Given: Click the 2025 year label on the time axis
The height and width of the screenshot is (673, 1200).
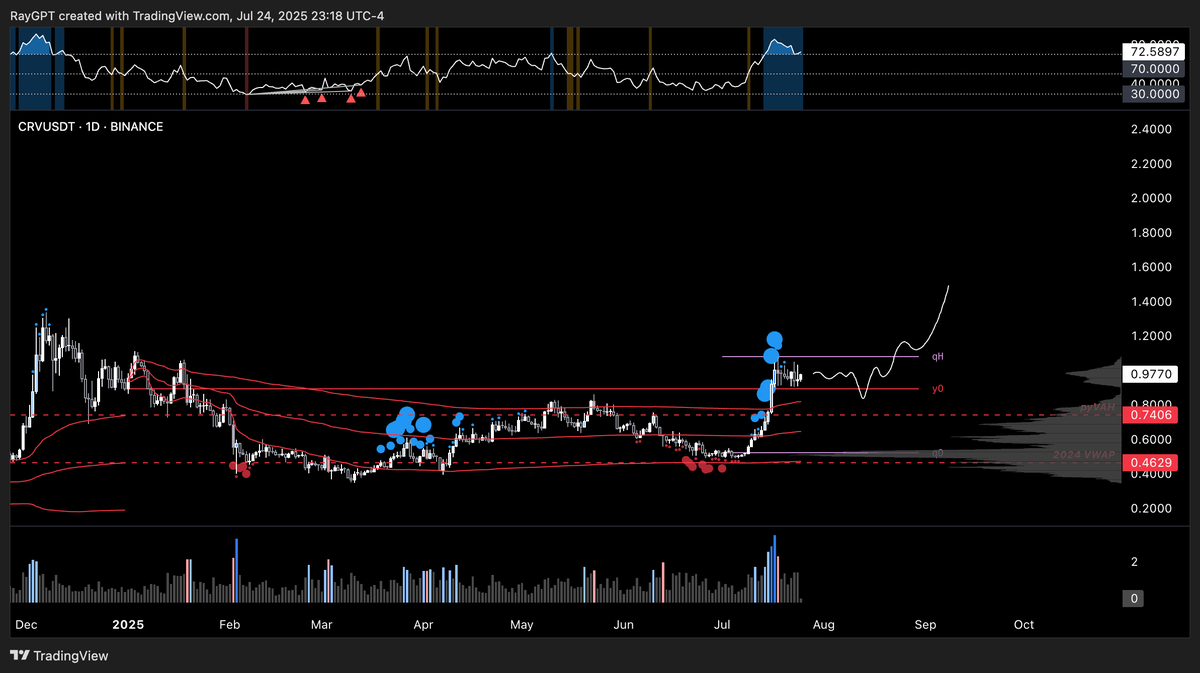Looking at the screenshot, I should pyautogui.click(x=127, y=624).
